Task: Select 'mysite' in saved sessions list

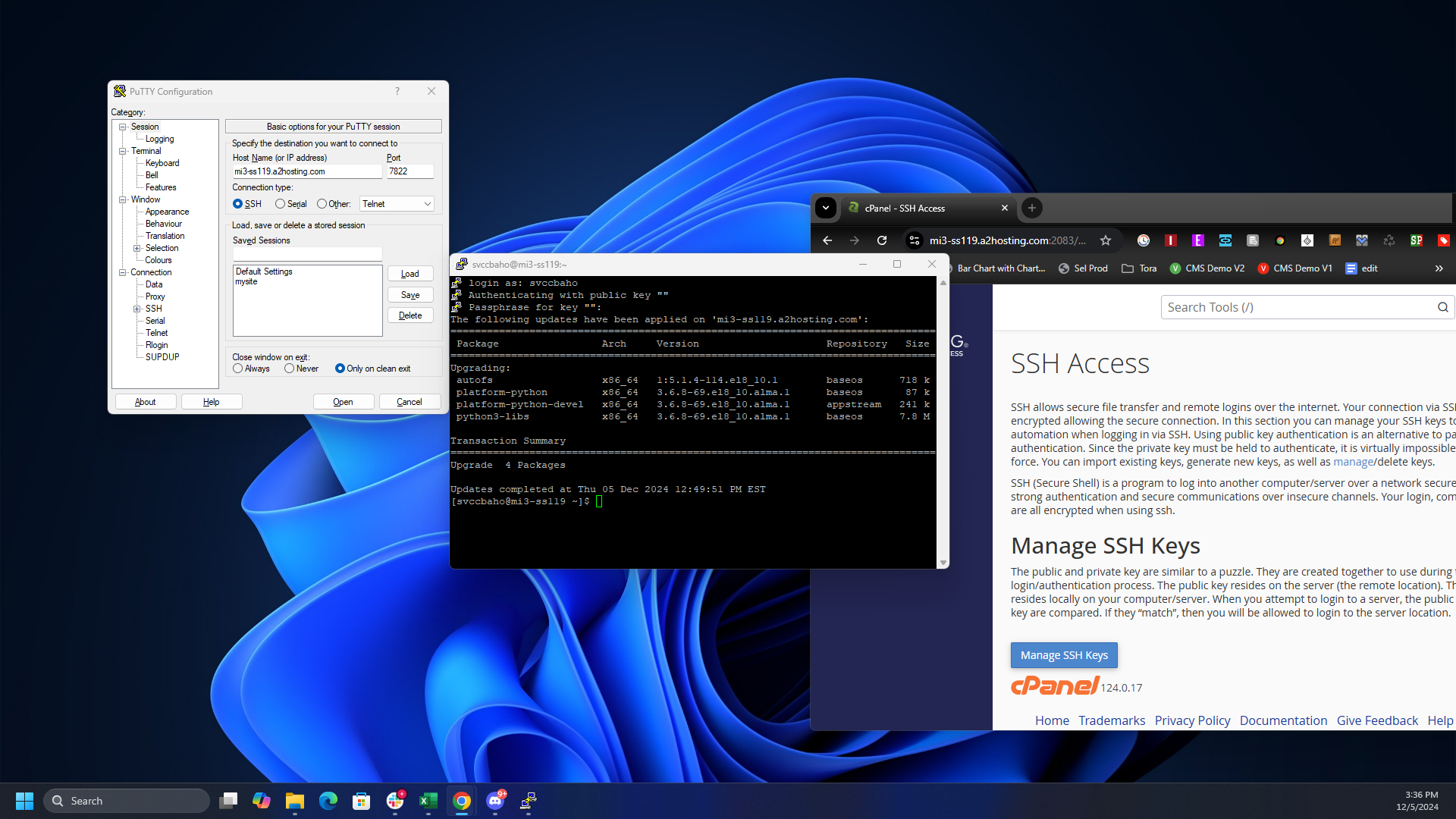Action: [246, 281]
